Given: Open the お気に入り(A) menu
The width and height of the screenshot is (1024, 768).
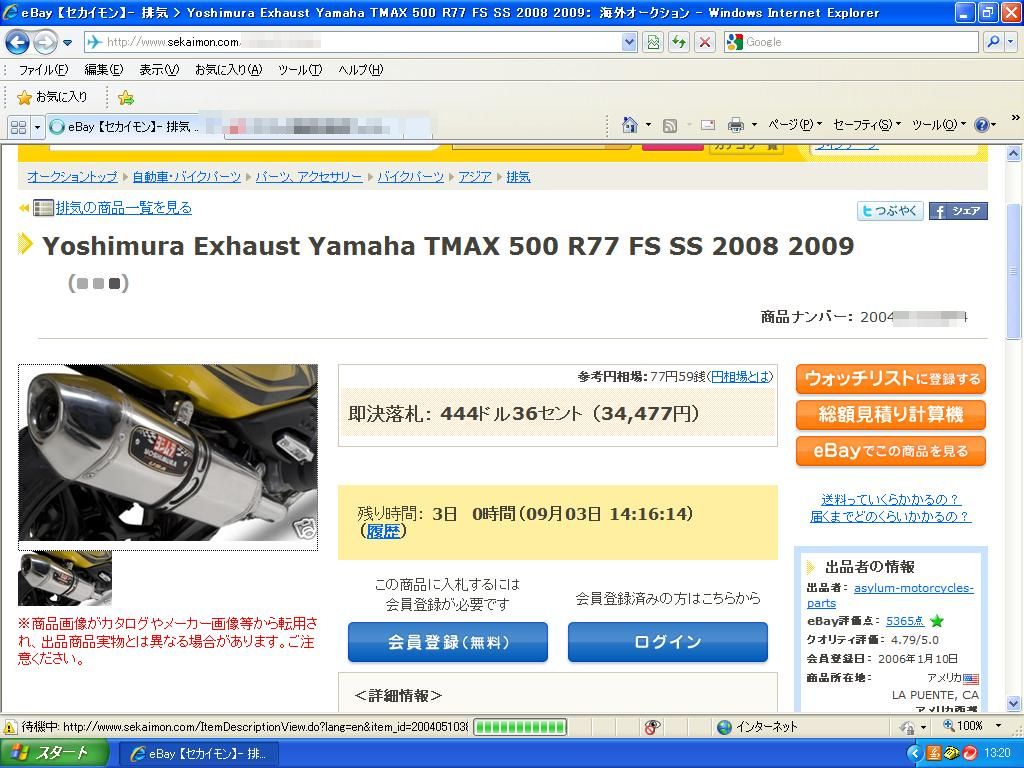Looking at the screenshot, I should coord(229,70).
